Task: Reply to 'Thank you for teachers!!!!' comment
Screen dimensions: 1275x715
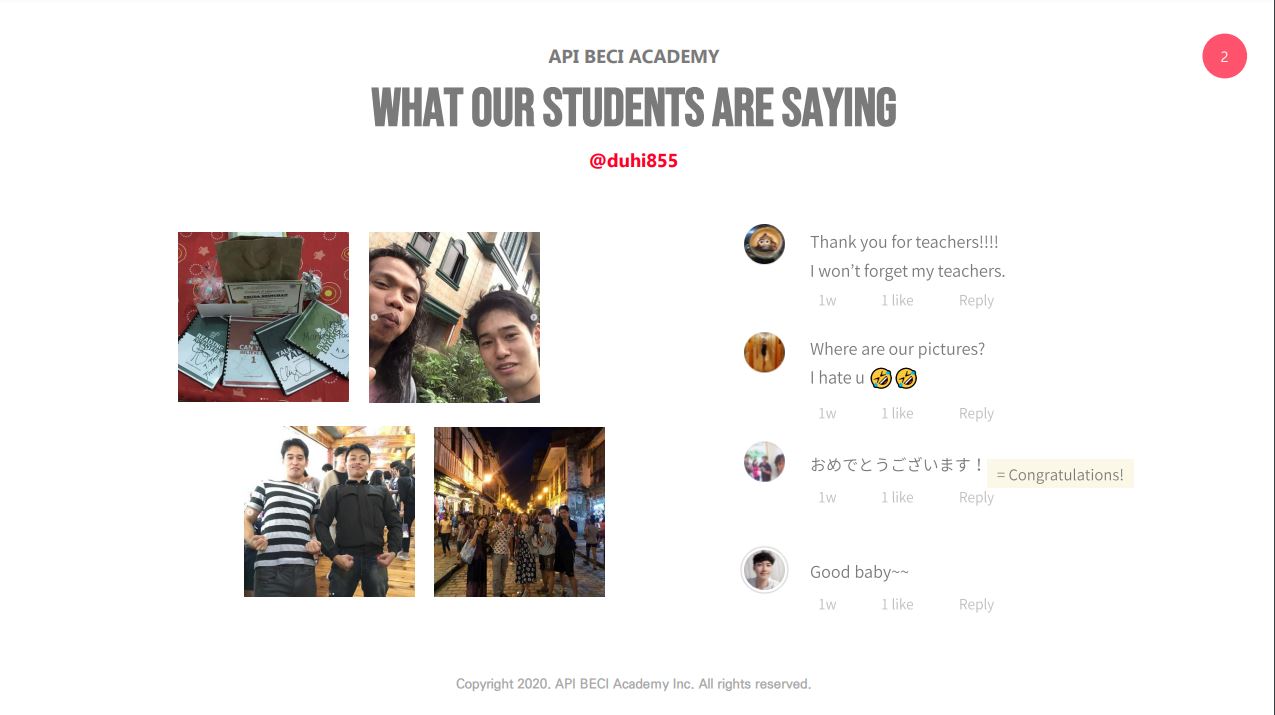Action: coord(976,300)
